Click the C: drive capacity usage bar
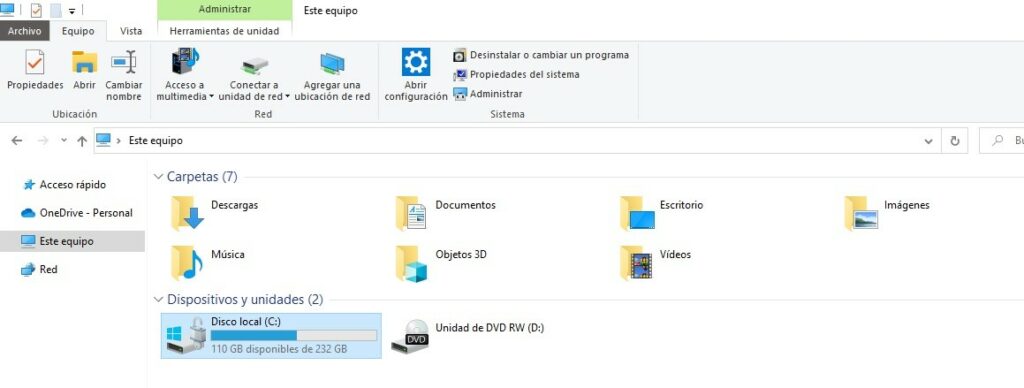Viewport: 1024px width, 388px height. [x=293, y=335]
